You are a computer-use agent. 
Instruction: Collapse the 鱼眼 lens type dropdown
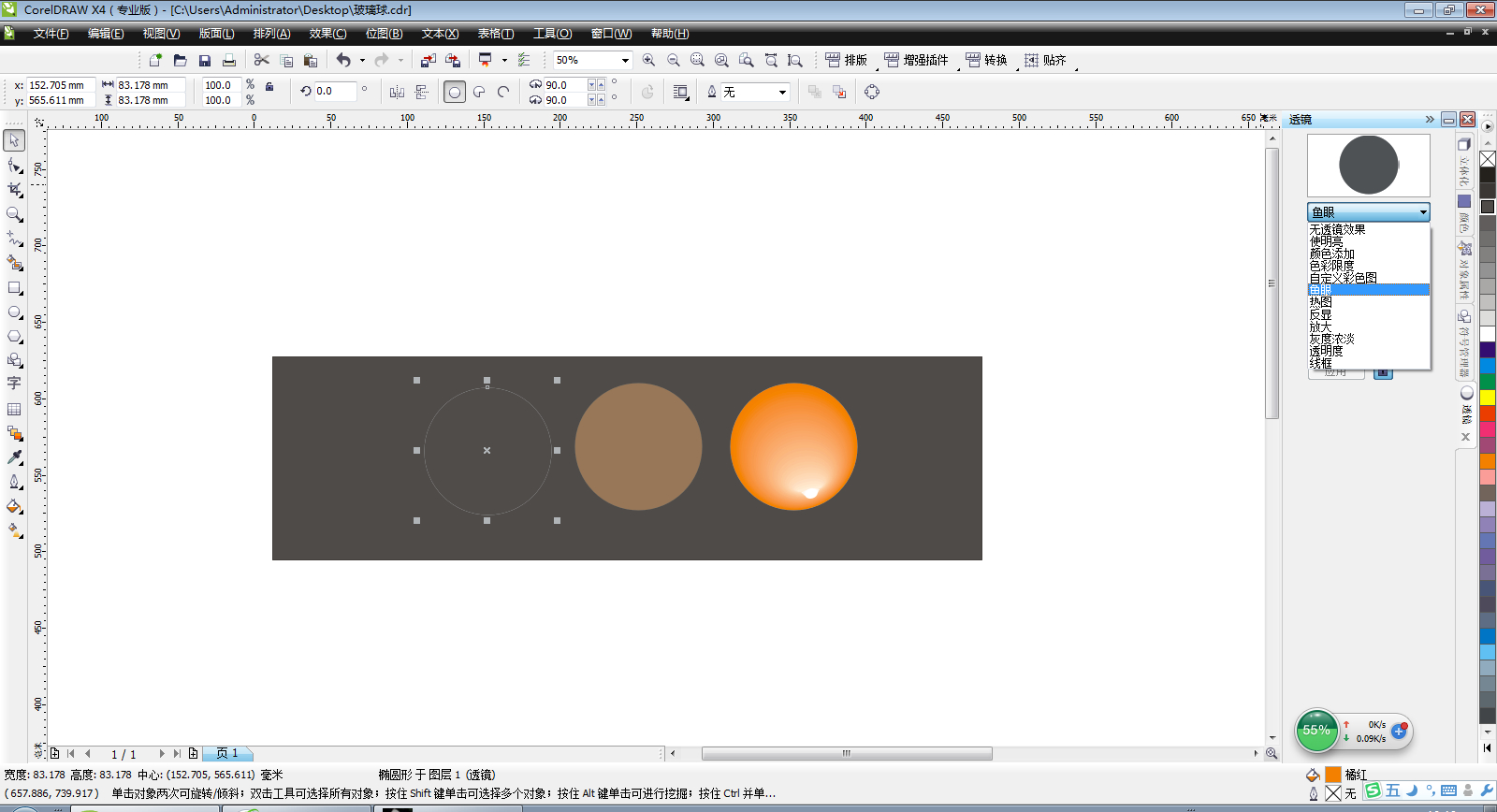[1422, 212]
